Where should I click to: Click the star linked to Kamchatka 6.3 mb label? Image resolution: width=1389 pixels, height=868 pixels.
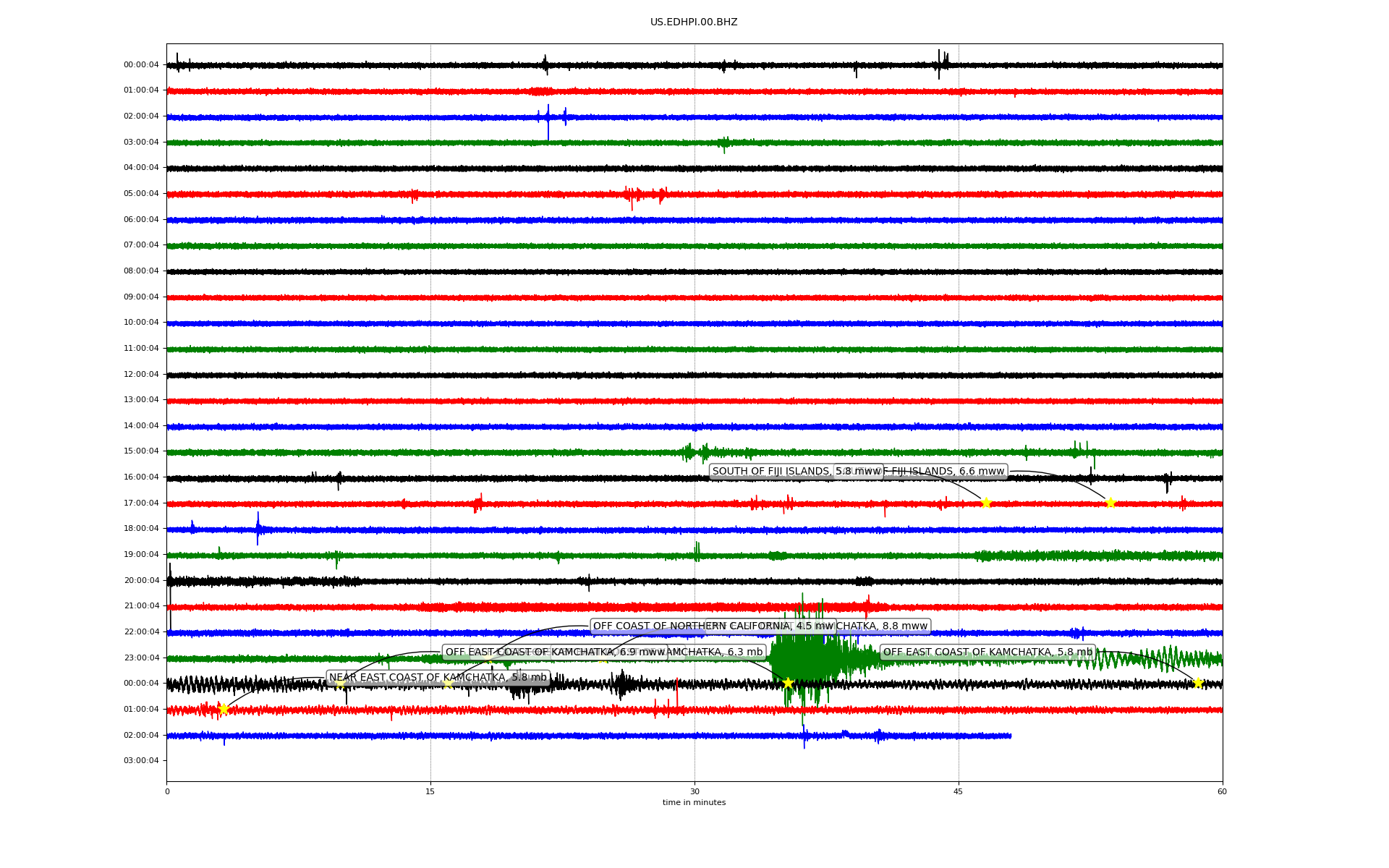pos(788,683)
